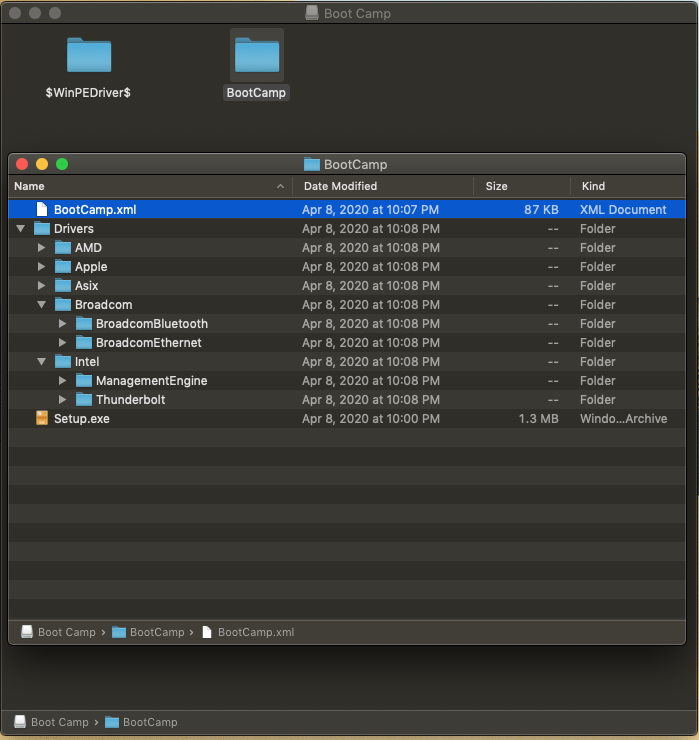The image size is (699, 740).
Task: Select the Setup.exe file name
Action: [x=82, y=419]
